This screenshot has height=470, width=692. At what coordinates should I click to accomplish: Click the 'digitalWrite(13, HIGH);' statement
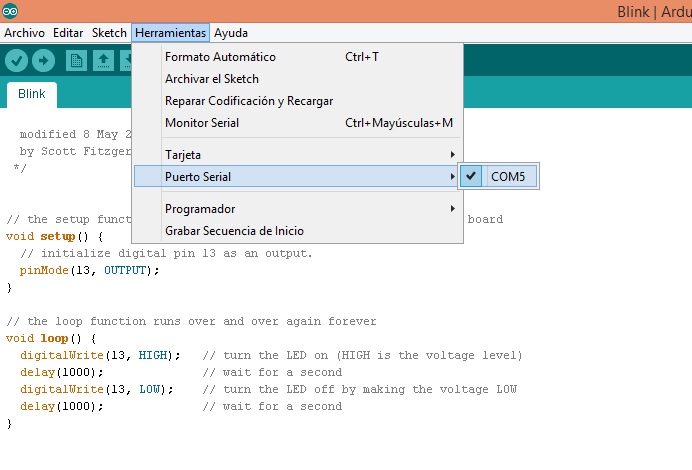[x=100, y=355]
